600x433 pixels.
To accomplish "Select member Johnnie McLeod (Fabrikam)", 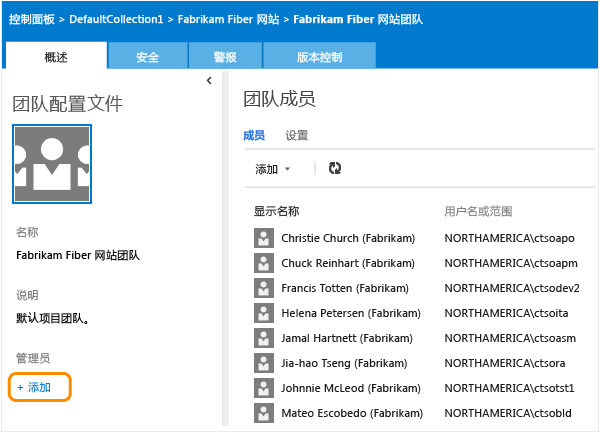I will [351, 388].
